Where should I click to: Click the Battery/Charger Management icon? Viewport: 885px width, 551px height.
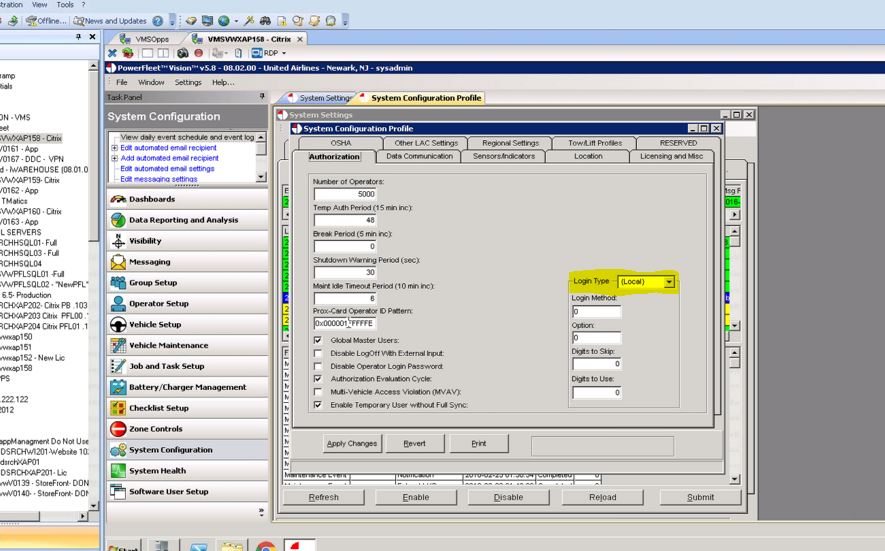coord(118,387)
